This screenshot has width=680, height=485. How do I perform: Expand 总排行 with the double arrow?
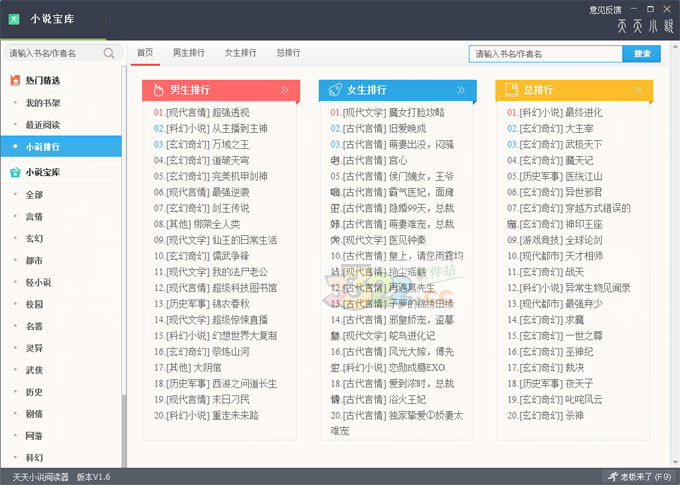(637, 90)
